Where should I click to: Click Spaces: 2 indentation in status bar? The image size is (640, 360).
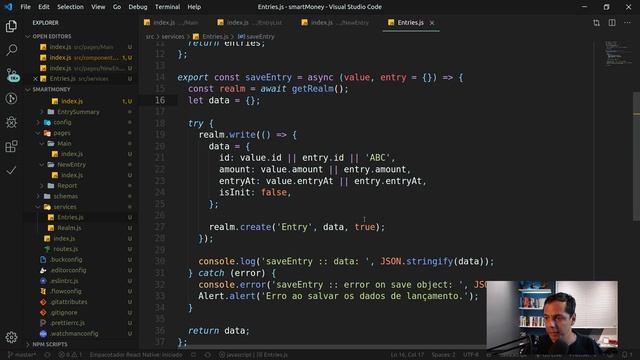tap(443, 355)
